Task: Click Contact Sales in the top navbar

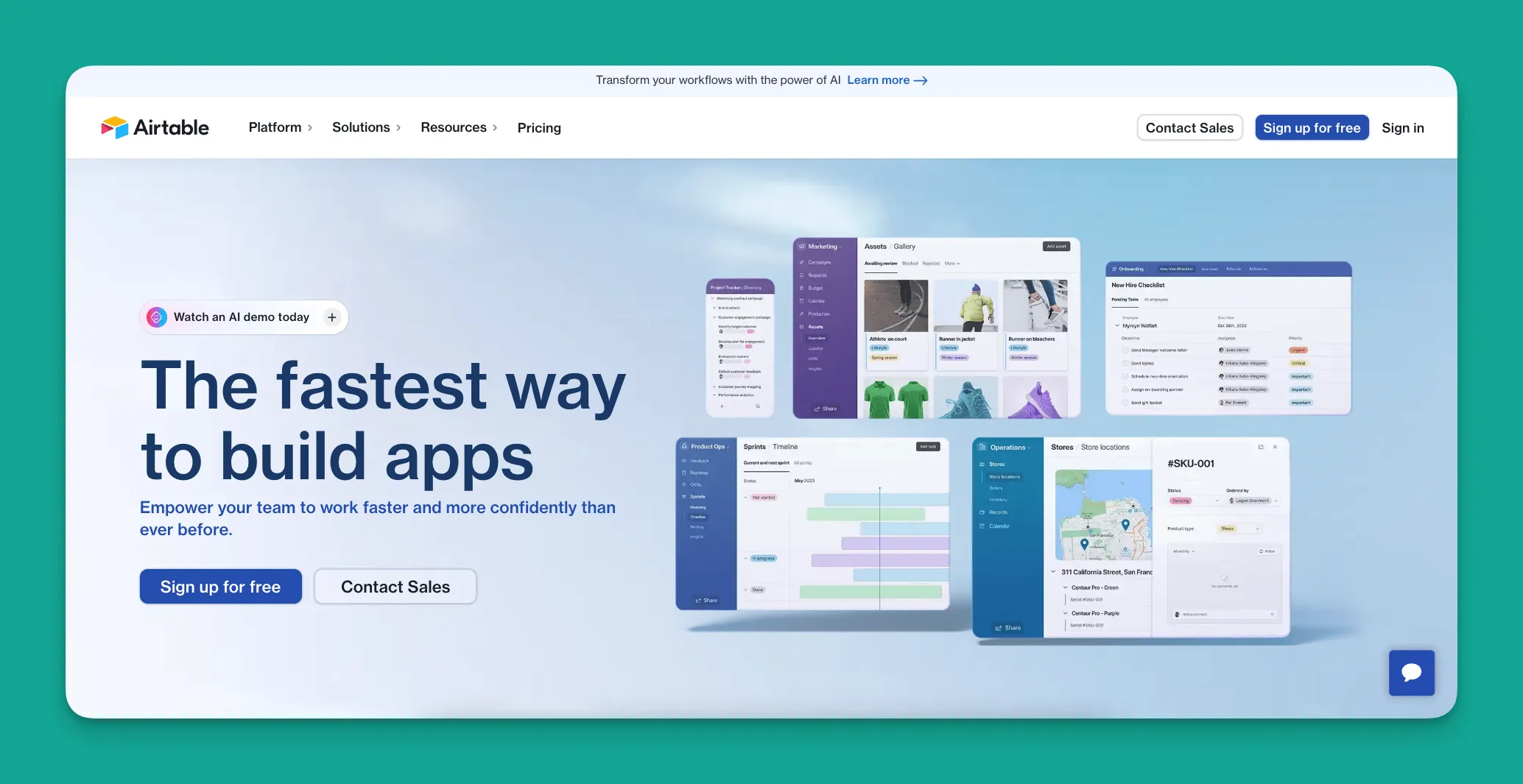Action: [1189, 128]
